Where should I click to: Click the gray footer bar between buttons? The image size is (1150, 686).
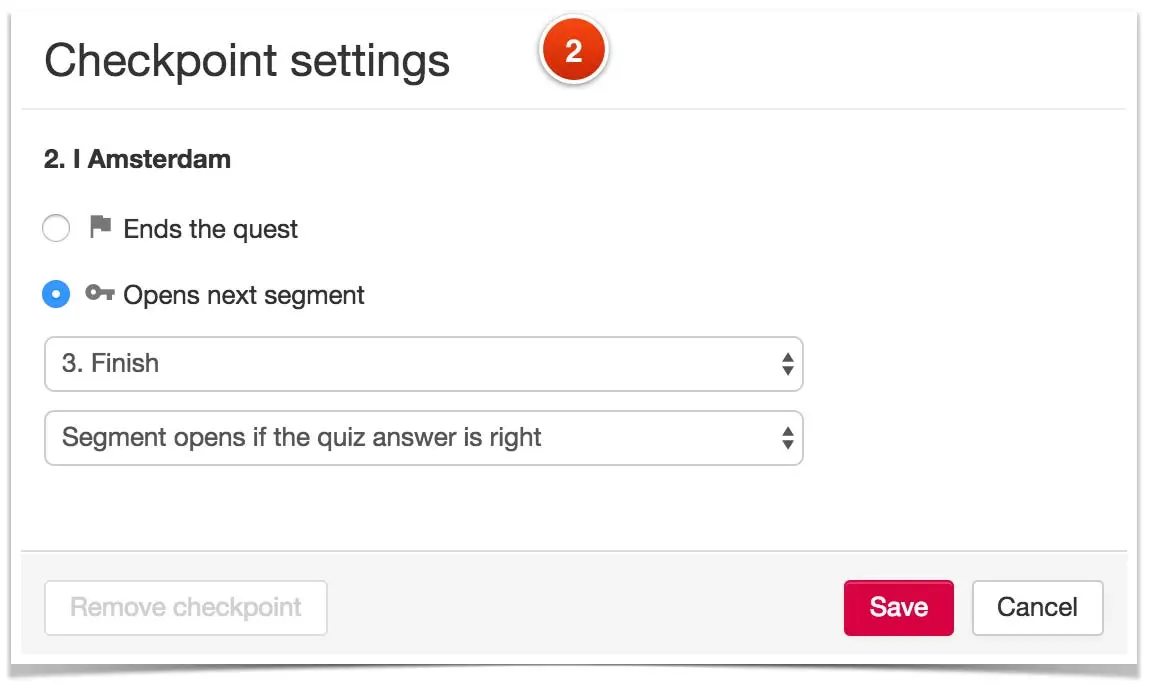[585, 607]
